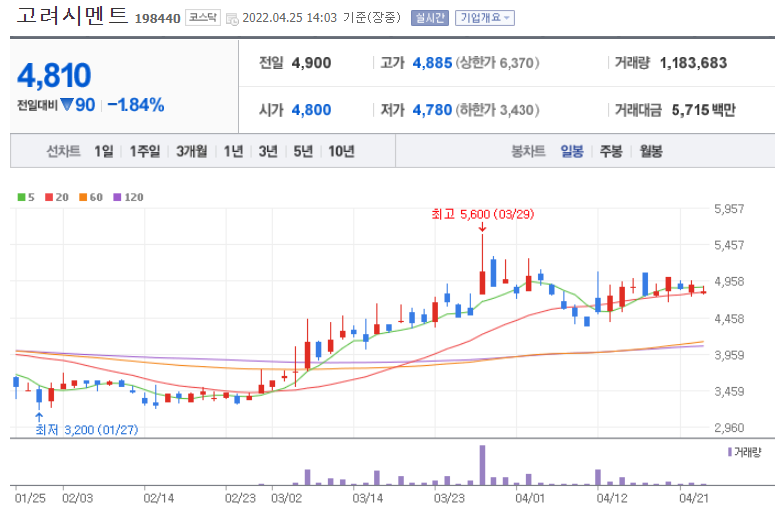
Task: Click the green 5-day moving average swatch
Action: (21, 197)
